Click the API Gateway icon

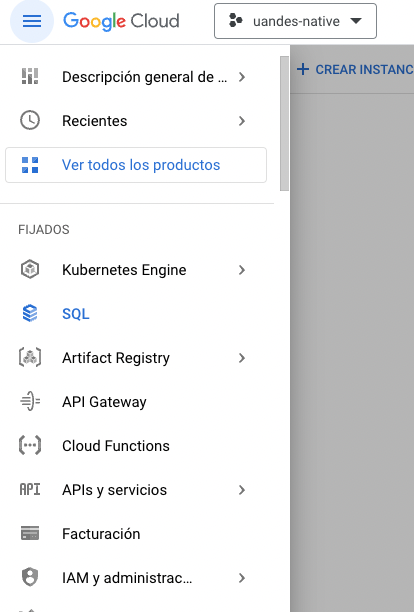30,402
